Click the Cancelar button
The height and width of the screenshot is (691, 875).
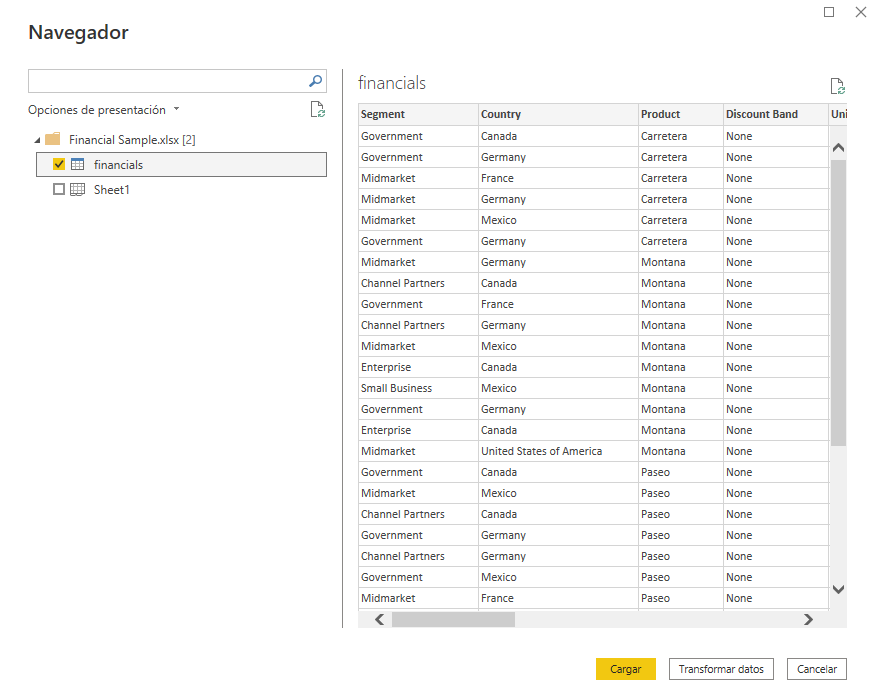pyautogui.click(x=817, y=669)
